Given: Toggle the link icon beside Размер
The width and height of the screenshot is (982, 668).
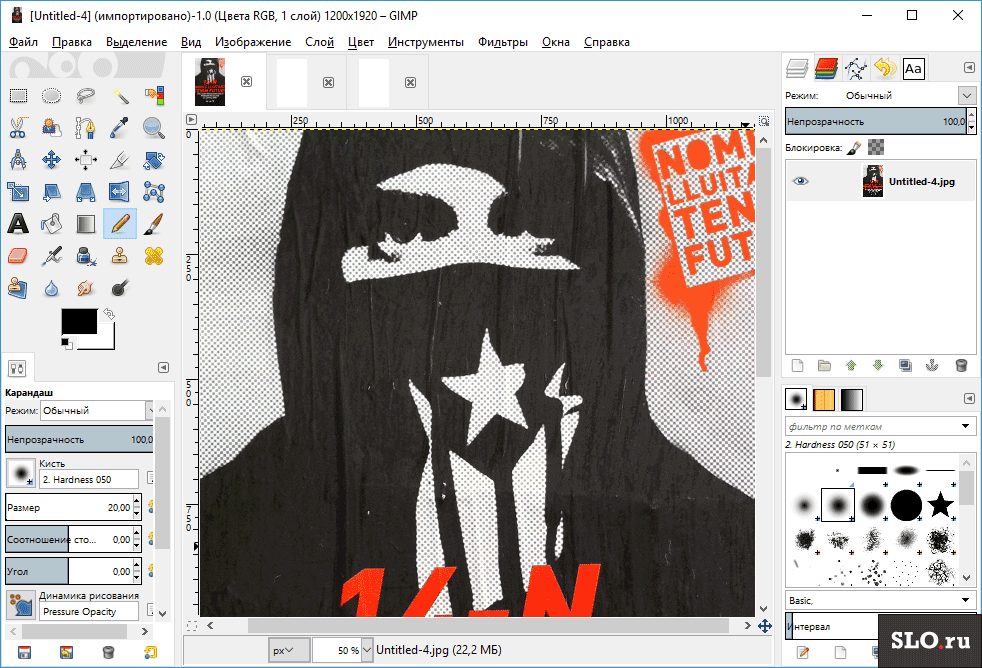Looking at the screenshot, I should tap(150, 506).
